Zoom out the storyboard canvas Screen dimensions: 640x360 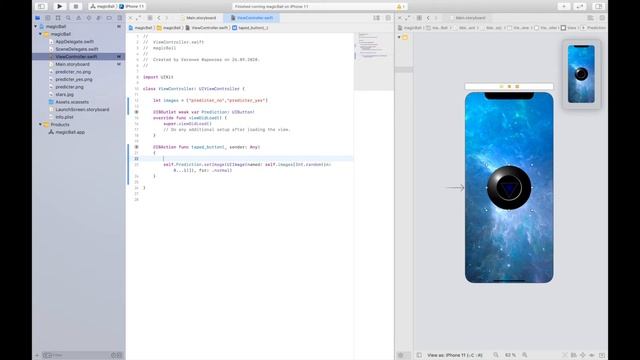tap(496, 355)
